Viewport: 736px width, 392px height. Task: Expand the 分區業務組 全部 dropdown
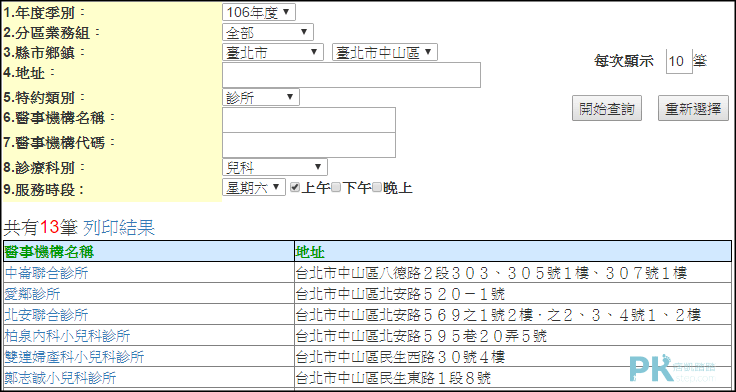tap(268, 32)
